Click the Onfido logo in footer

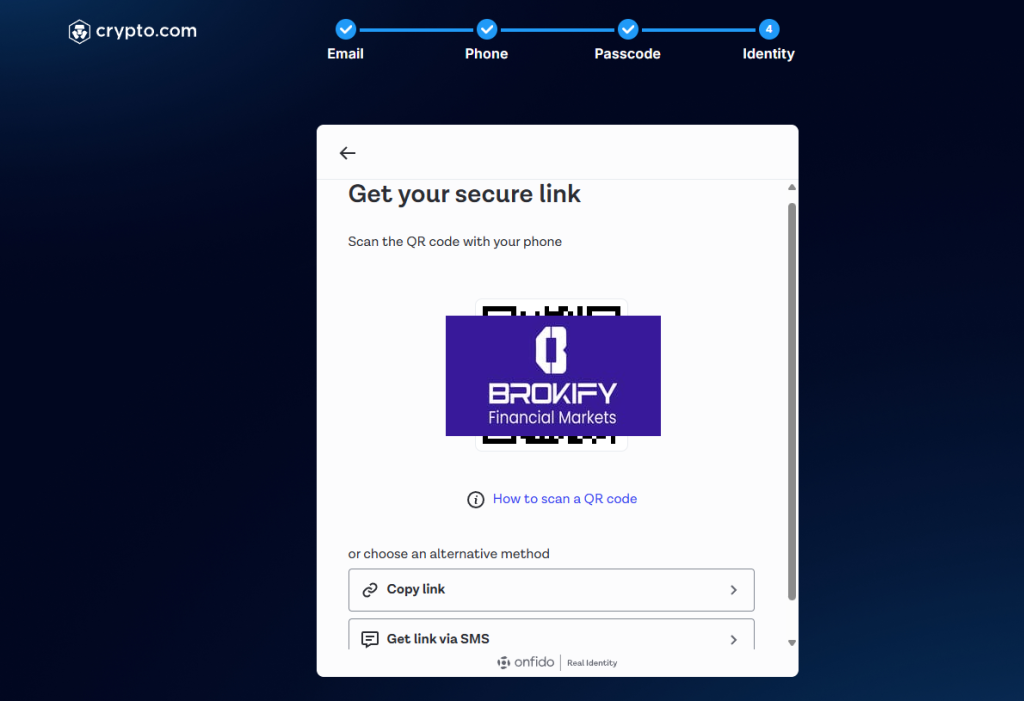526,663
